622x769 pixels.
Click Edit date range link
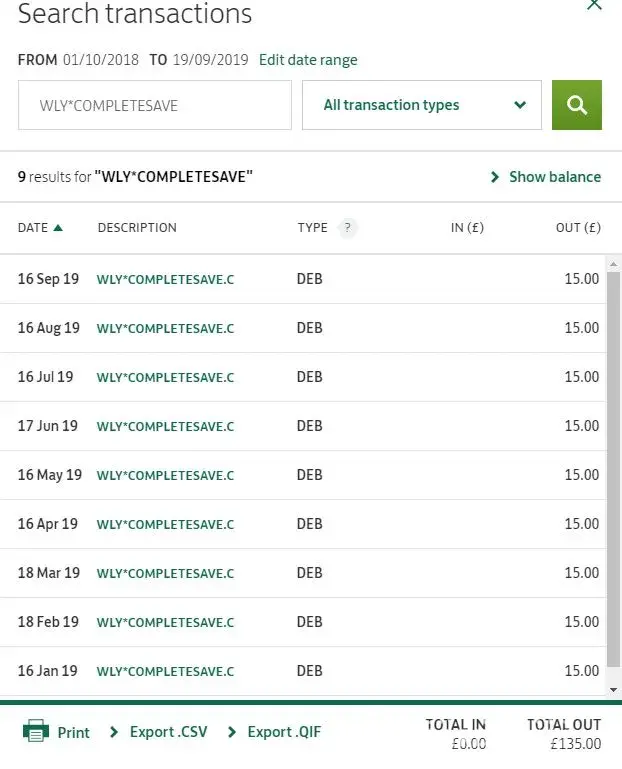point(308,60)
